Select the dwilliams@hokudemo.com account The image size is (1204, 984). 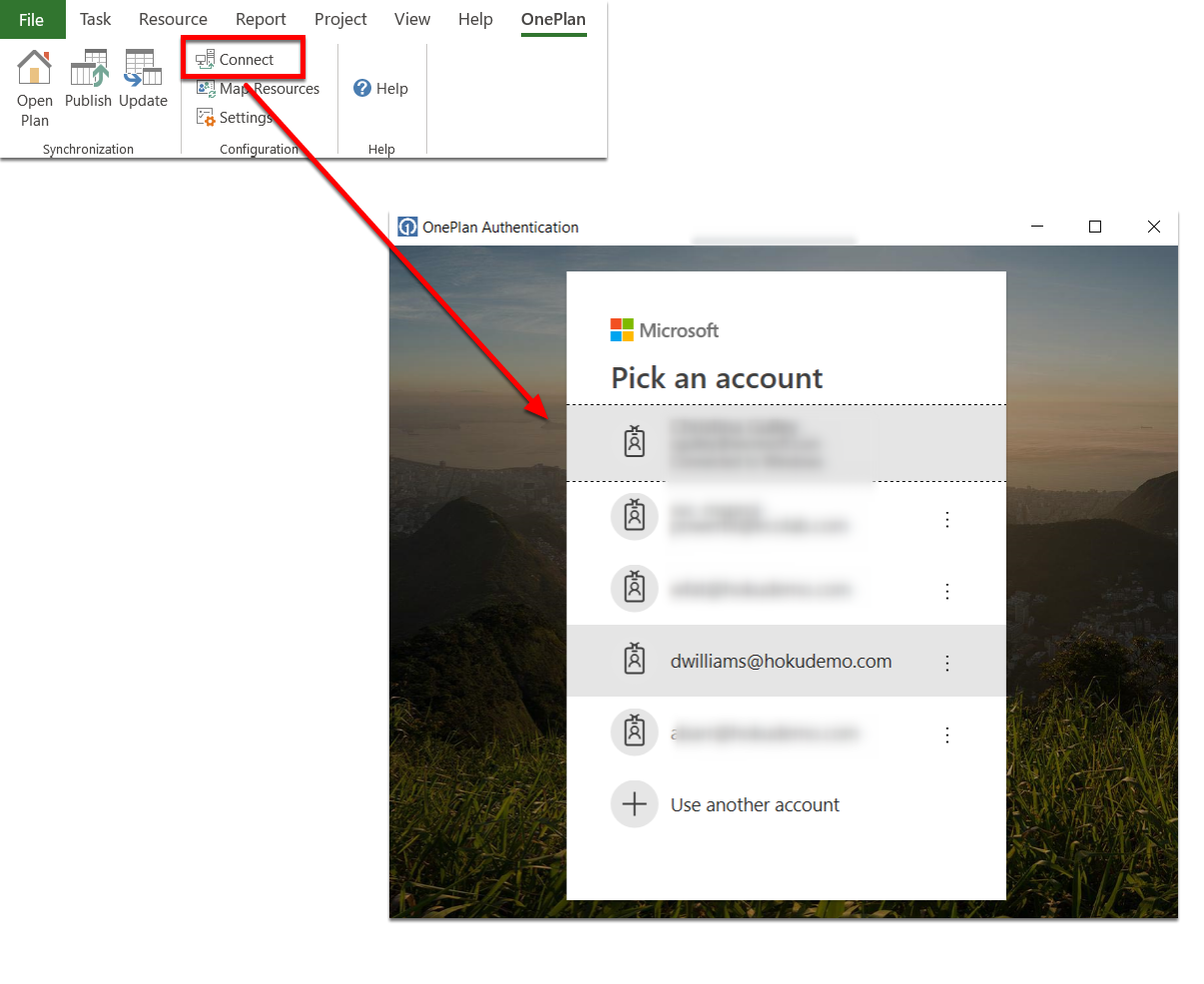pyautogui.click(x=787, y=661)
